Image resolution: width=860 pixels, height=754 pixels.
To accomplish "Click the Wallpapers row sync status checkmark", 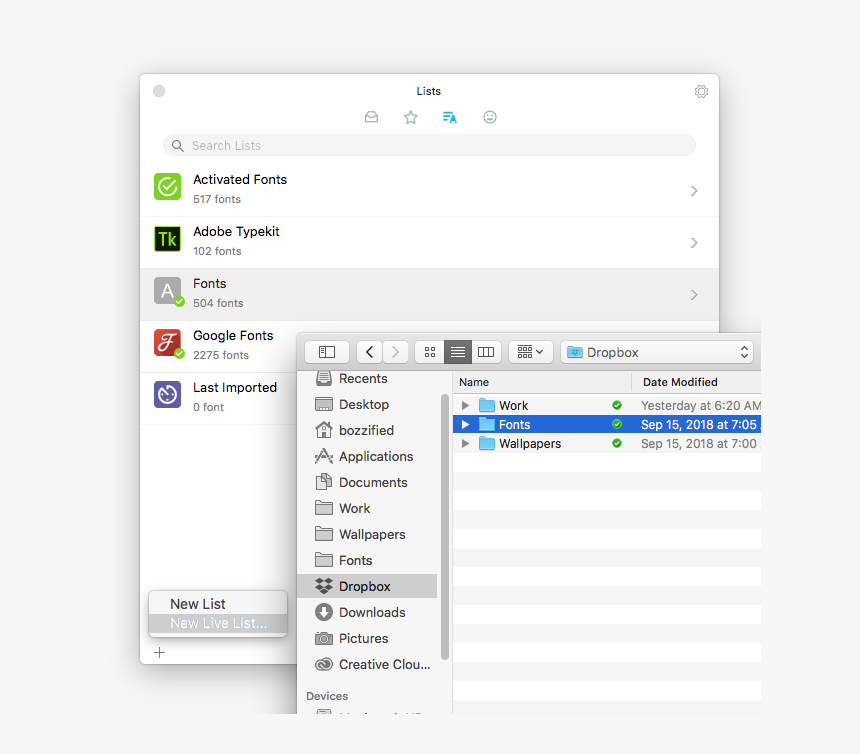I will point(617,444).
